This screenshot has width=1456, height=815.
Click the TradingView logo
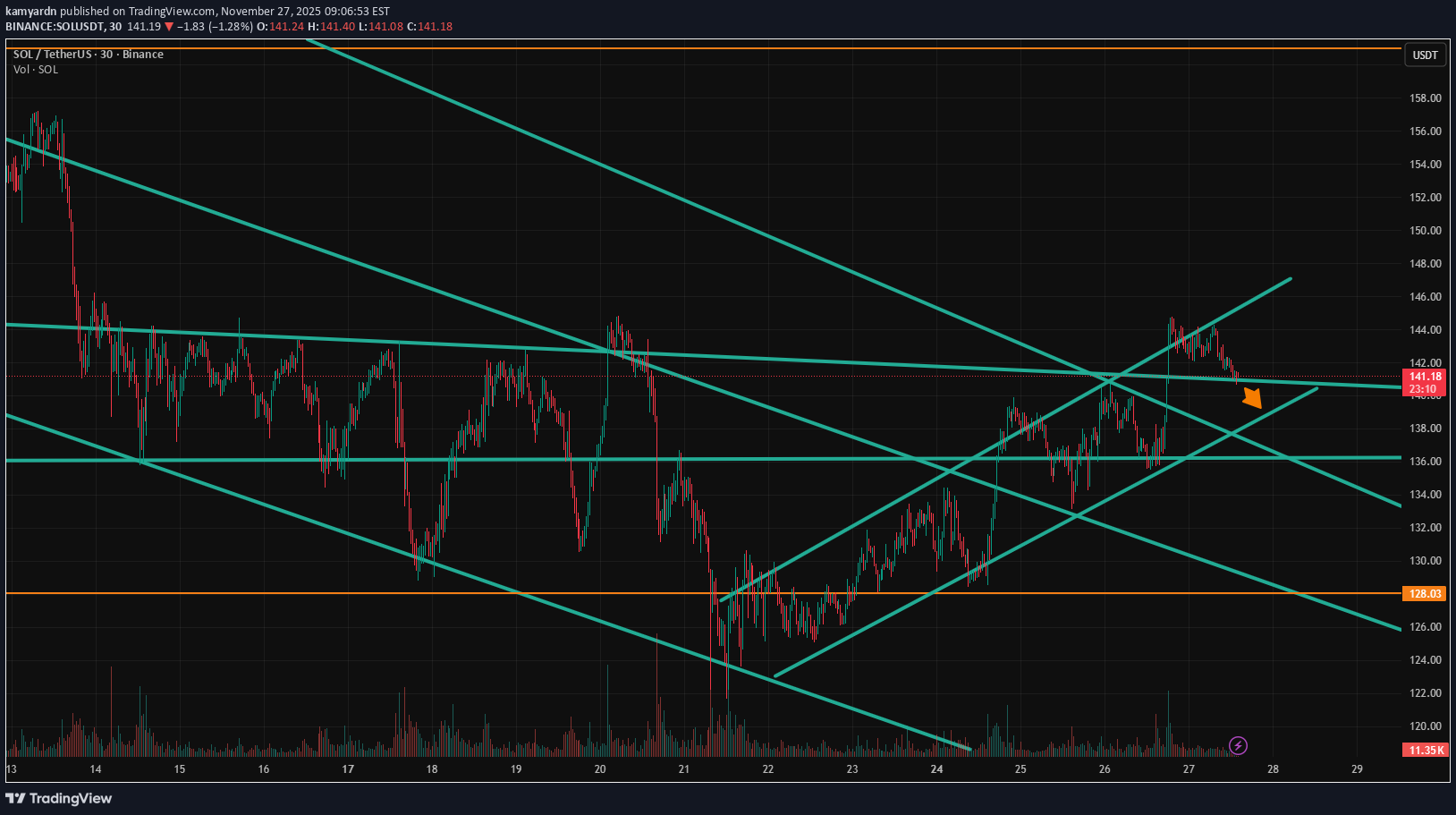tap(59, 798)
